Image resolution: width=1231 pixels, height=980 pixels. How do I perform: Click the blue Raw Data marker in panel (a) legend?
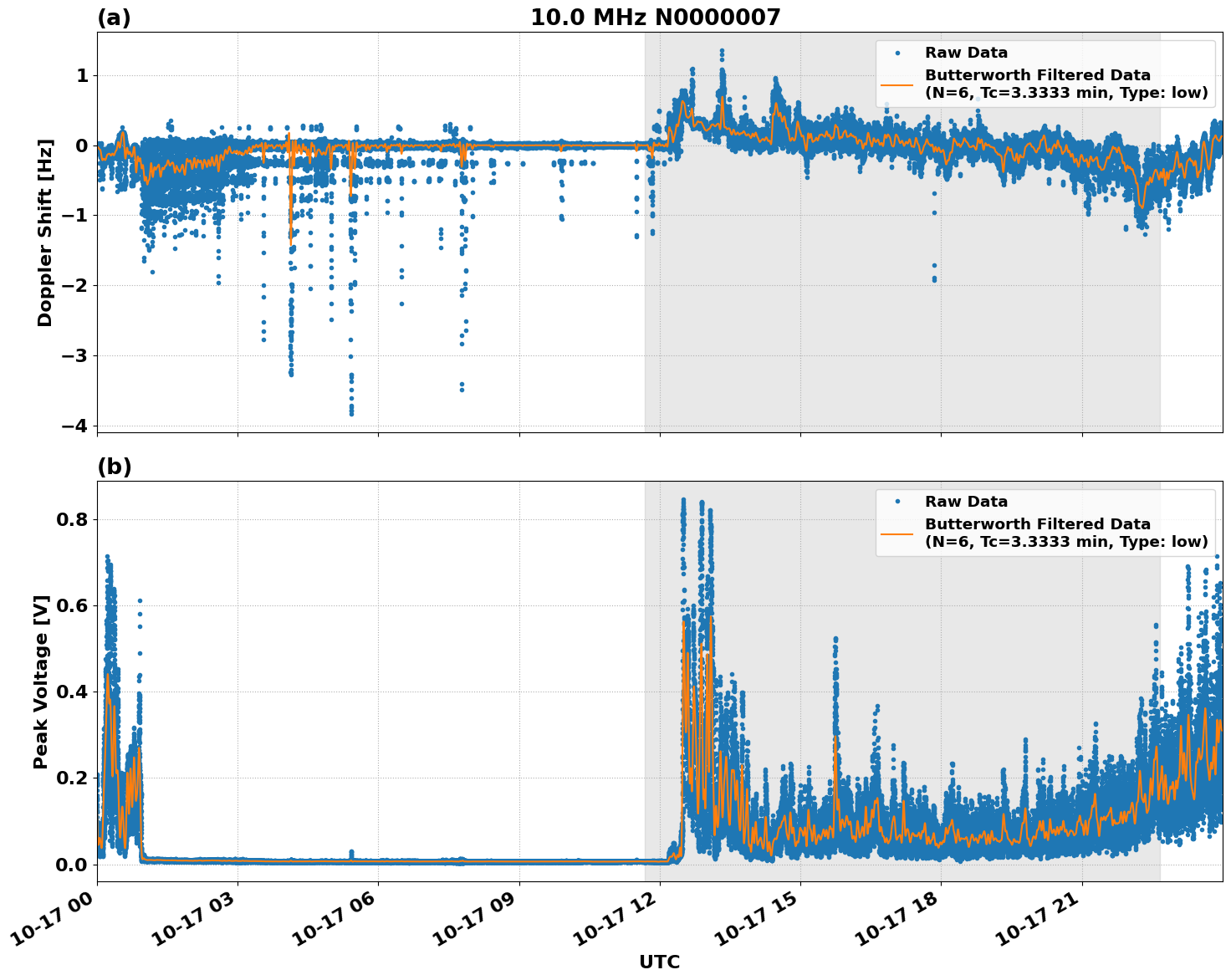[x=897, y=54]
